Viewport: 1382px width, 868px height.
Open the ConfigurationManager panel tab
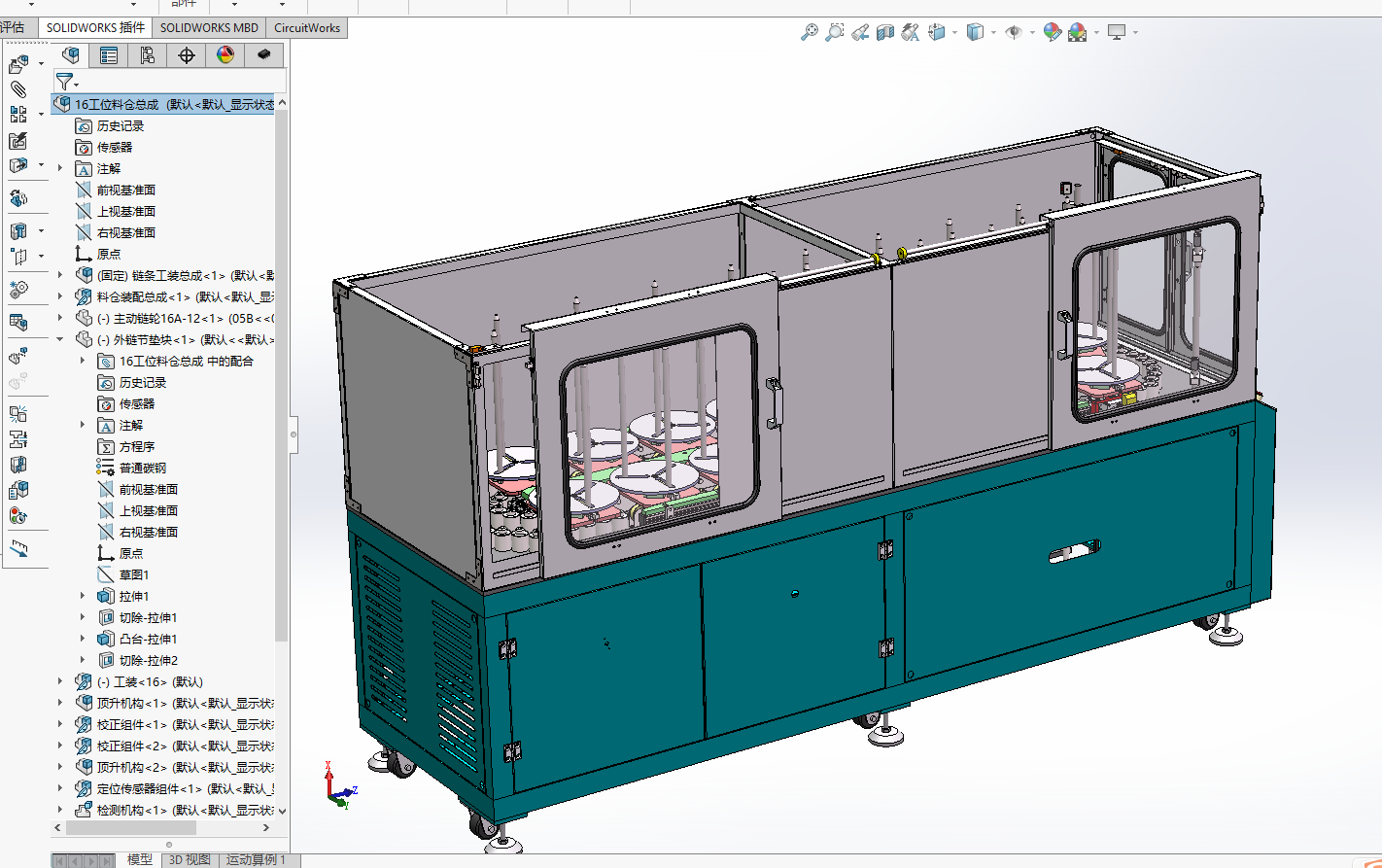click(x=148, y=55)
